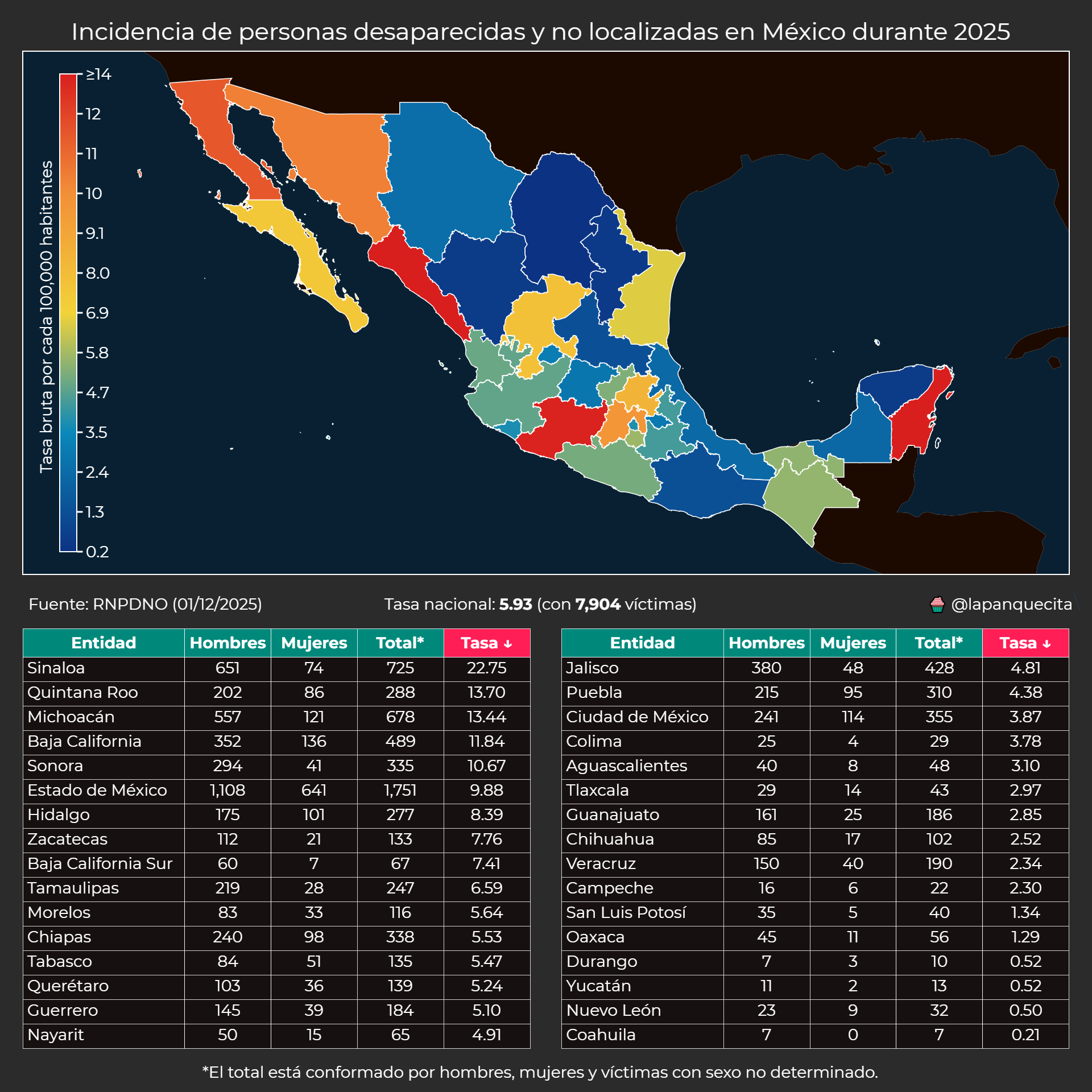Click the ≥14 label on the color scale

[x=98, y=74]
